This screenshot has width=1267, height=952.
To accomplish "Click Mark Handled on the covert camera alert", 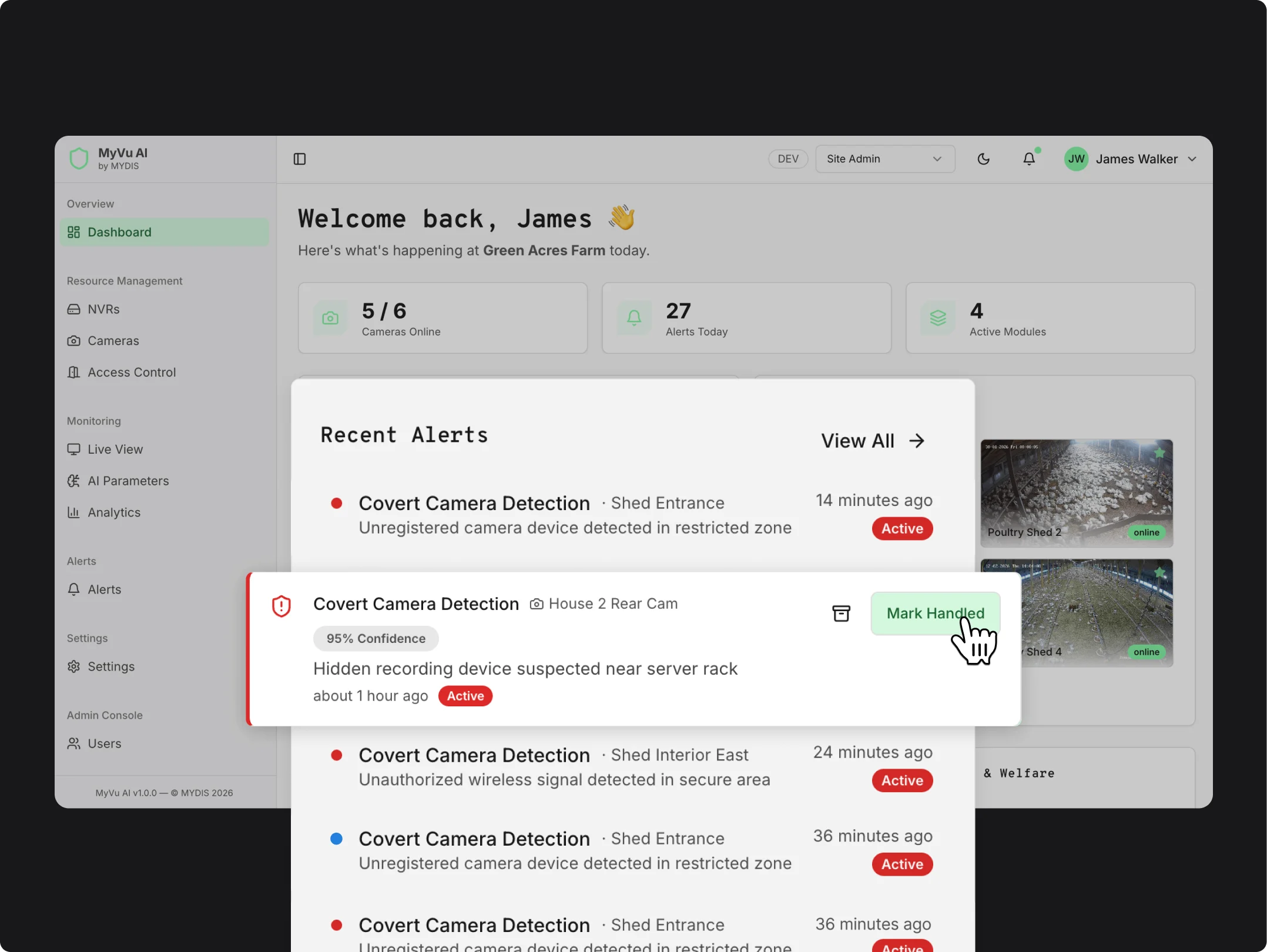I will click(935, 613).
